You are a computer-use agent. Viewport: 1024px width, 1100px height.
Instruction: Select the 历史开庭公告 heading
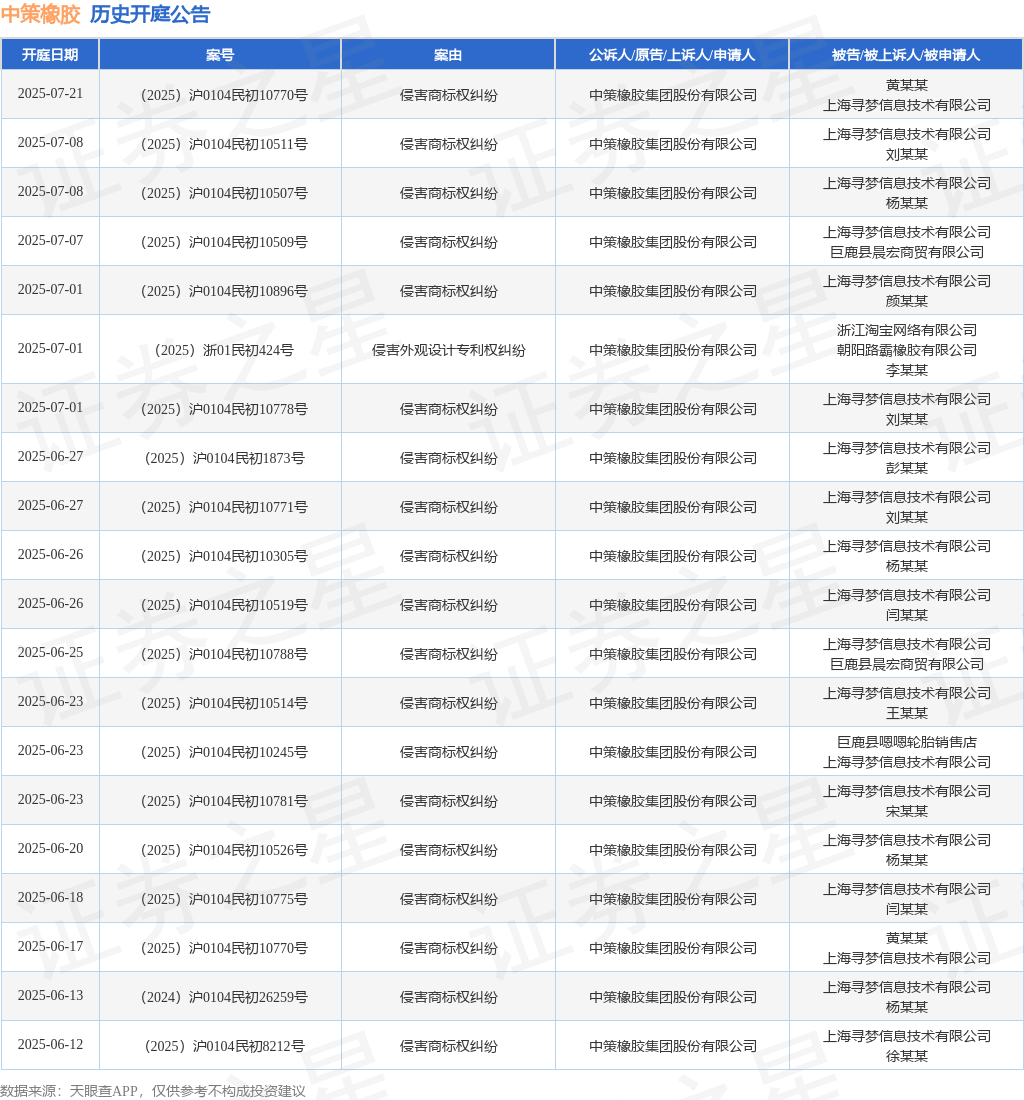coord(150,14)
